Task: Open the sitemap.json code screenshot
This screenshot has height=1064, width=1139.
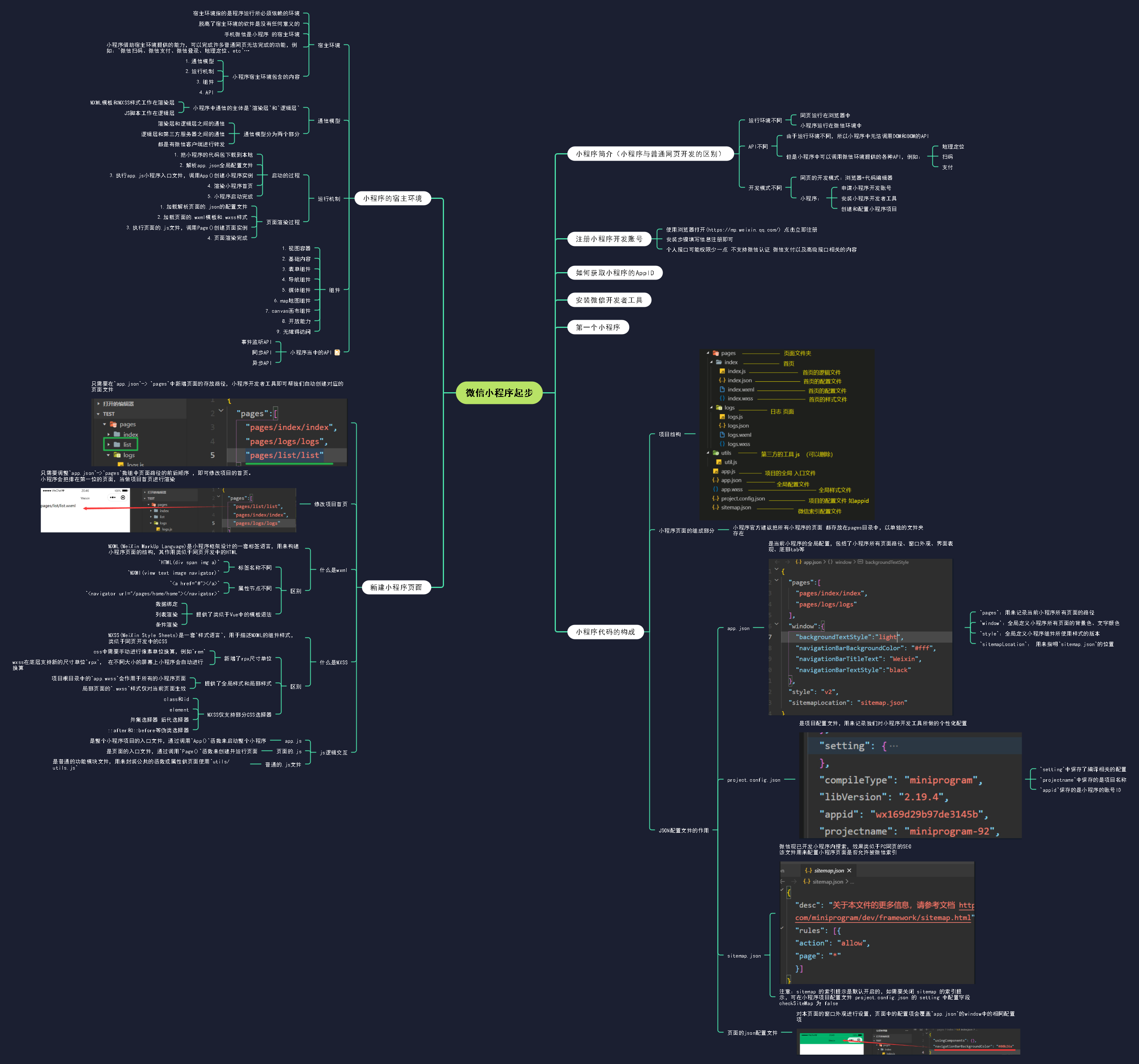Action: coord(877,922)
